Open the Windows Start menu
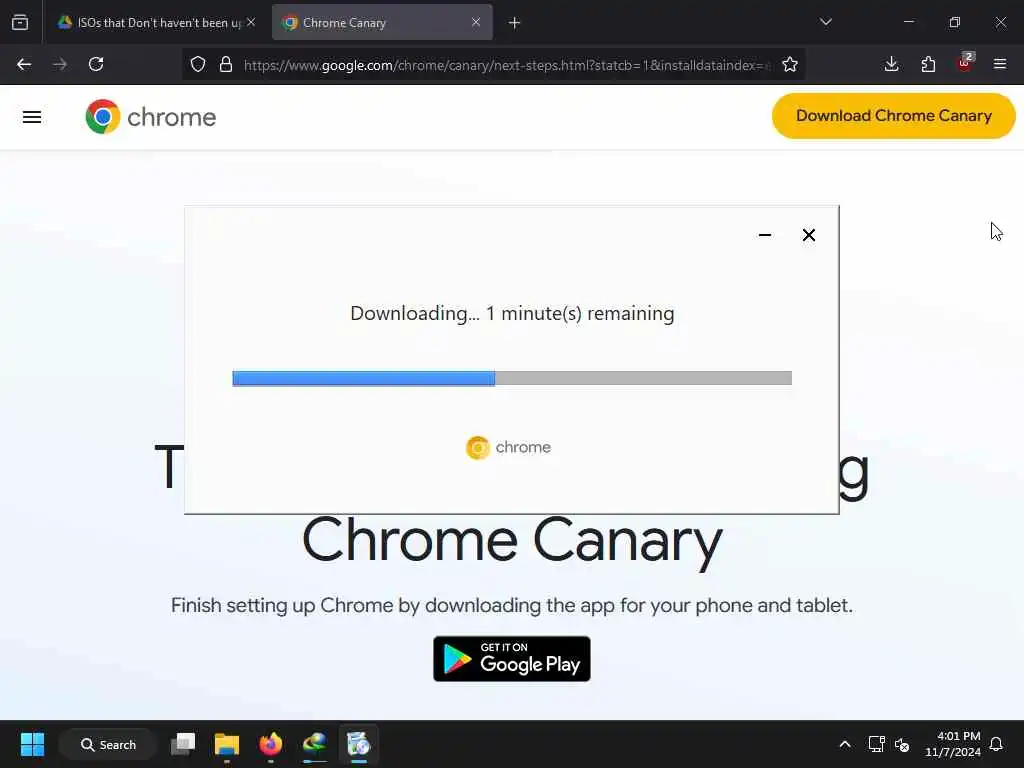Image resolution: width=1024 pixels, height=768 pixels. pyautogui.click(x=32, y=744)
